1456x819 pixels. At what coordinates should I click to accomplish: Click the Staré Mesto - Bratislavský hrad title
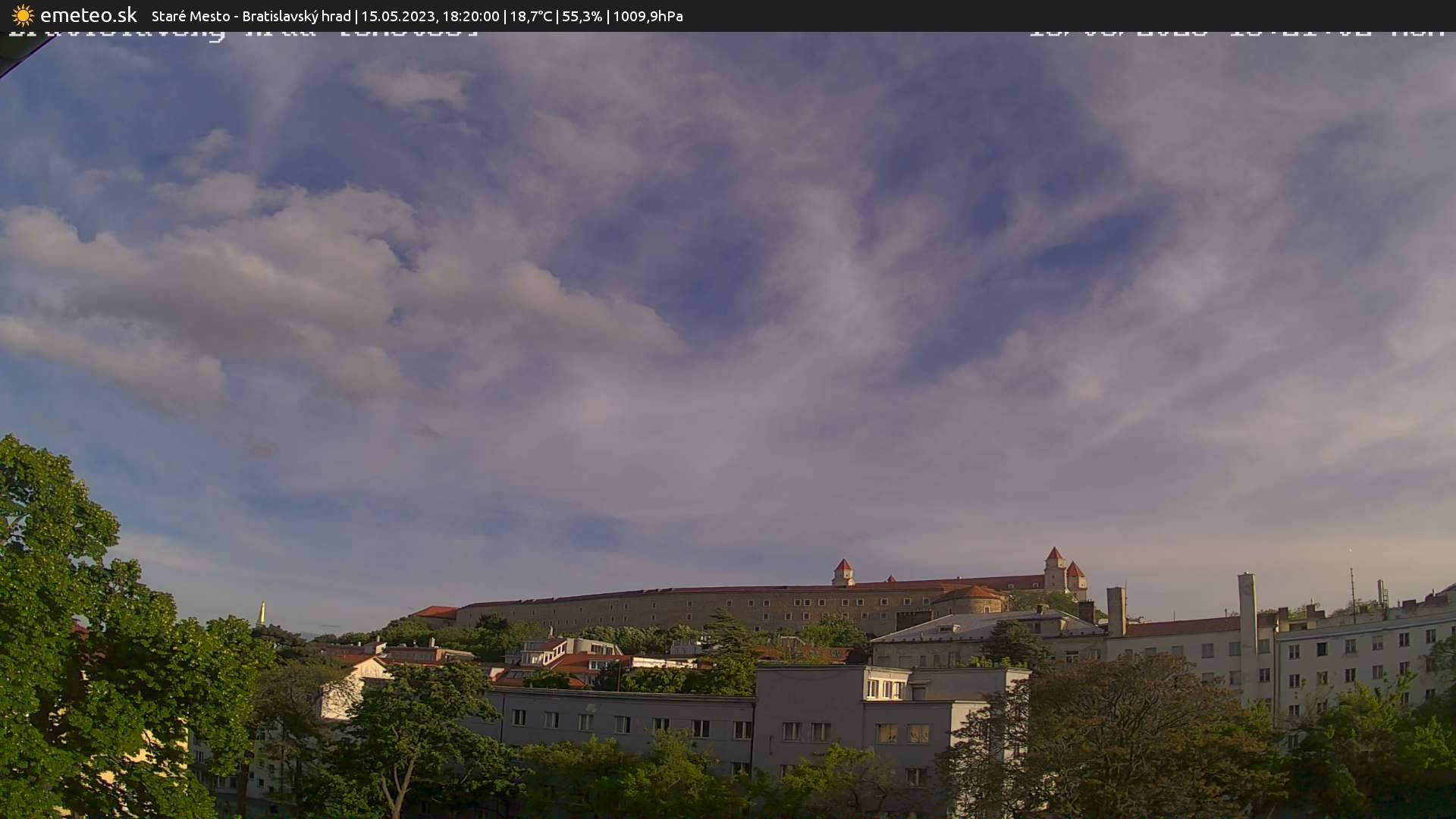click(x=251, y=16)
